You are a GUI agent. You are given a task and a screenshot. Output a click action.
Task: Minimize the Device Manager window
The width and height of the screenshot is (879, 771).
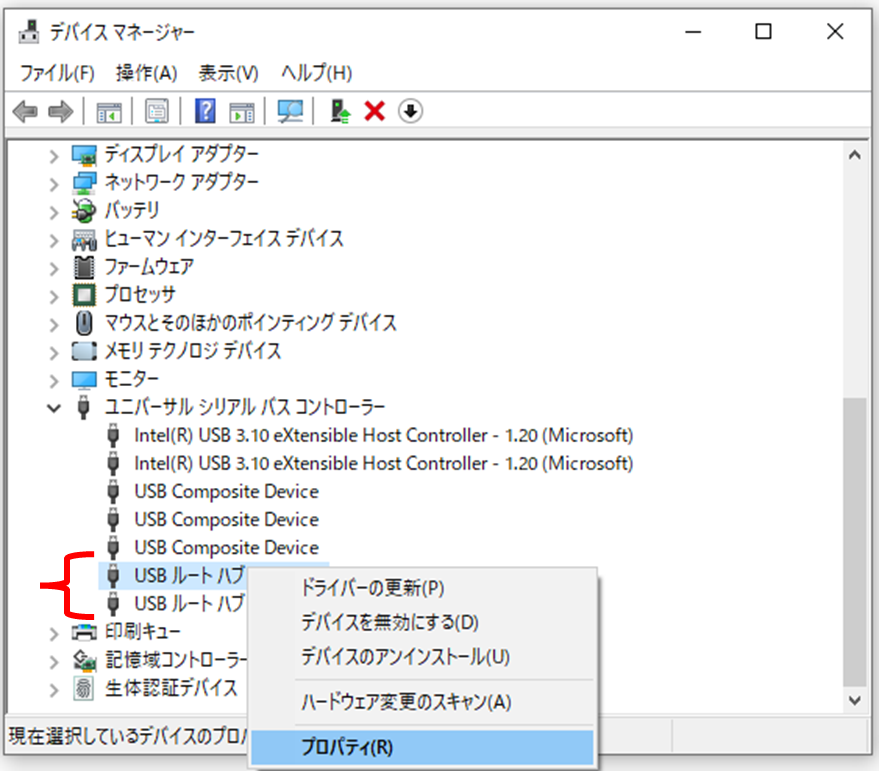click(x=693, y=31)
